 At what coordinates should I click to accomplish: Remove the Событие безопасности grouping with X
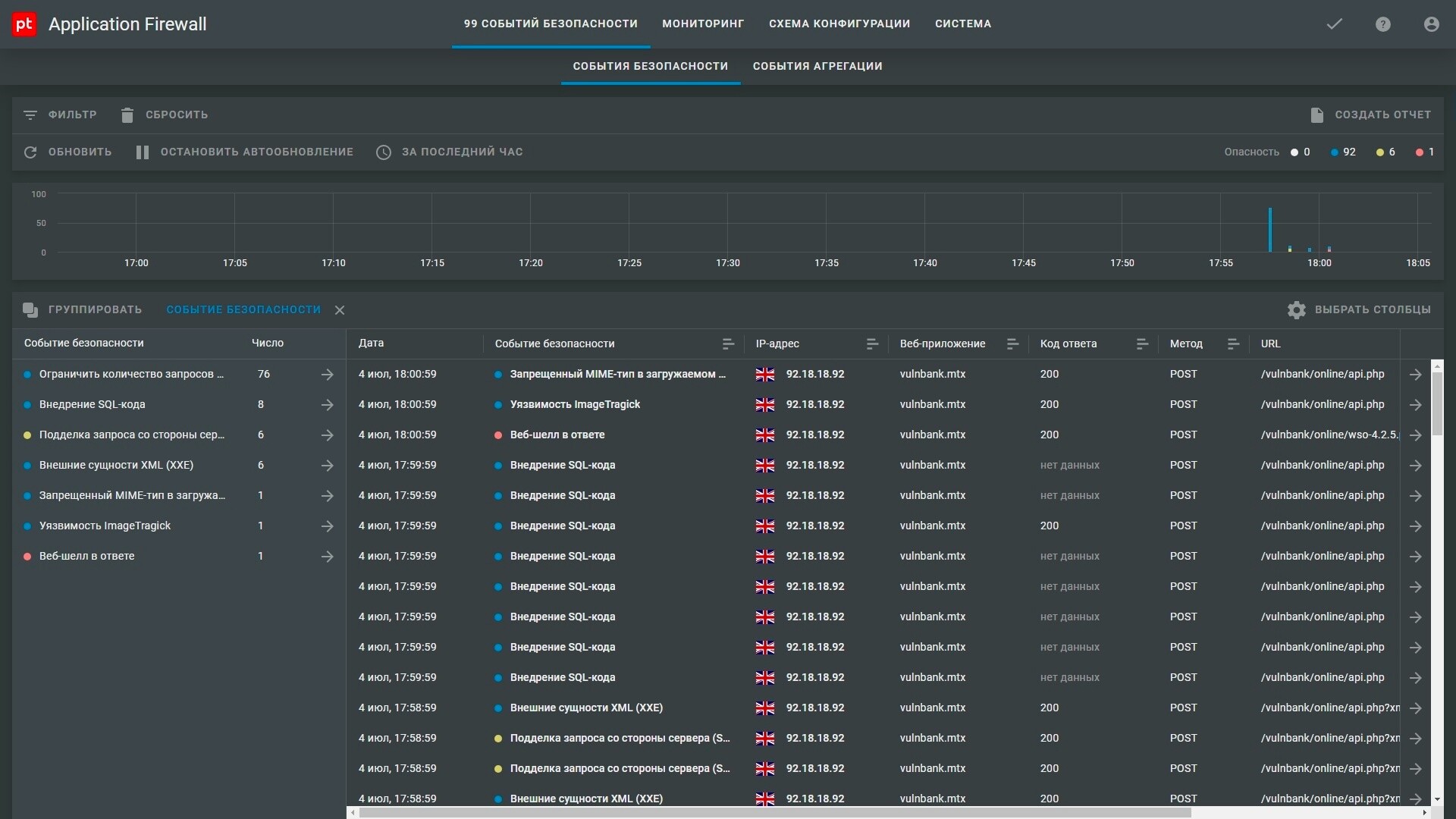(340, 310)
